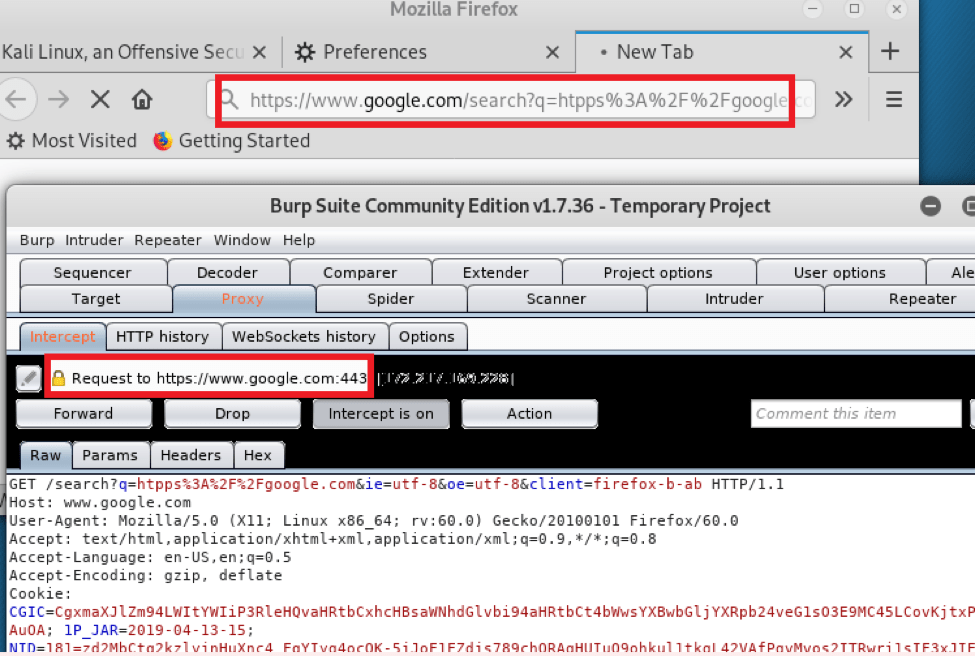Click the 'Host: www.google.com' request line
The image size is (975, 656).
coord(100,502)
